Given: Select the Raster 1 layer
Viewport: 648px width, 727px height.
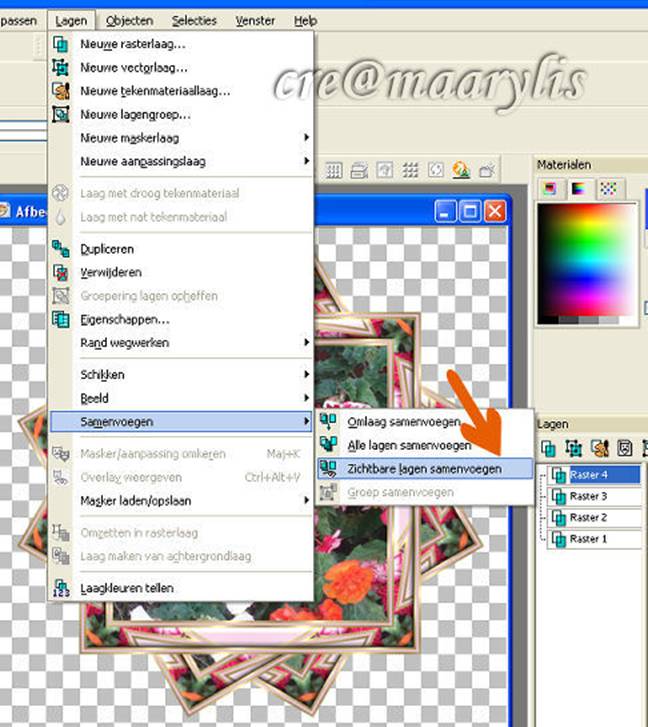Looking at the screenshot, I should [595, 539].
